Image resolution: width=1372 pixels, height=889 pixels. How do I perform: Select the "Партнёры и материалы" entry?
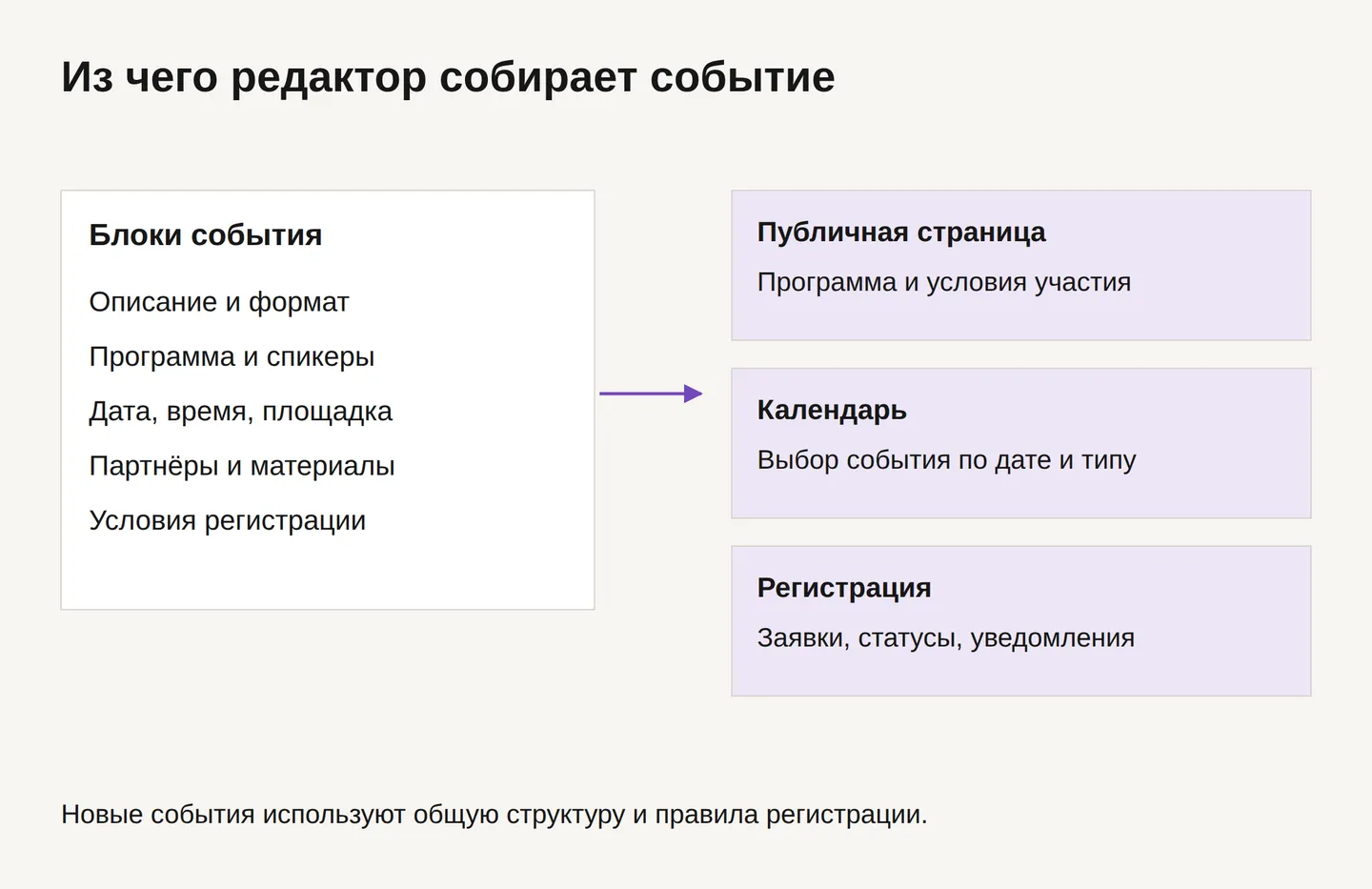coord(242,466)
